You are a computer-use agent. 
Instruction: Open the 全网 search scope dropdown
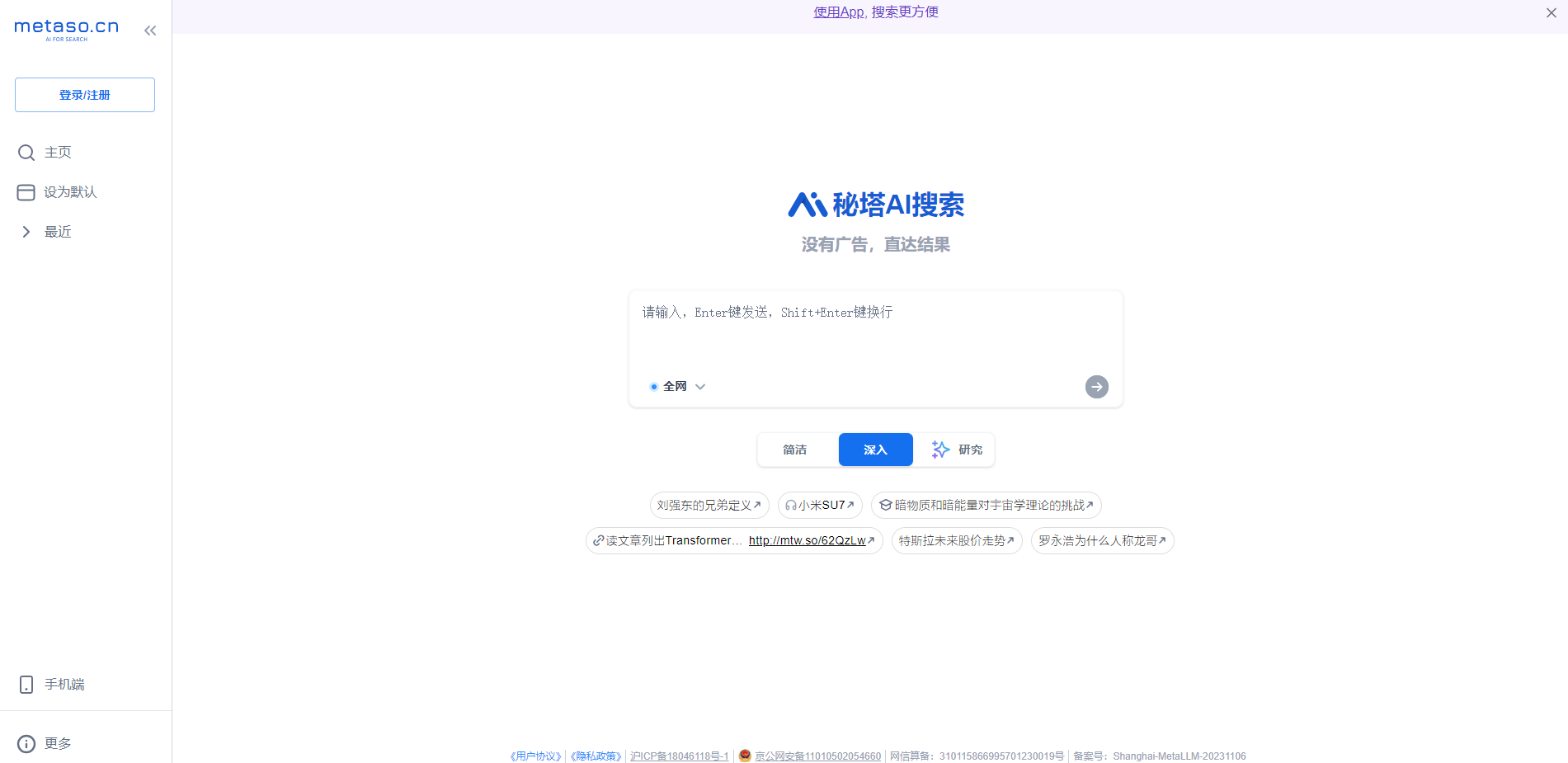(x=678, y=387)
